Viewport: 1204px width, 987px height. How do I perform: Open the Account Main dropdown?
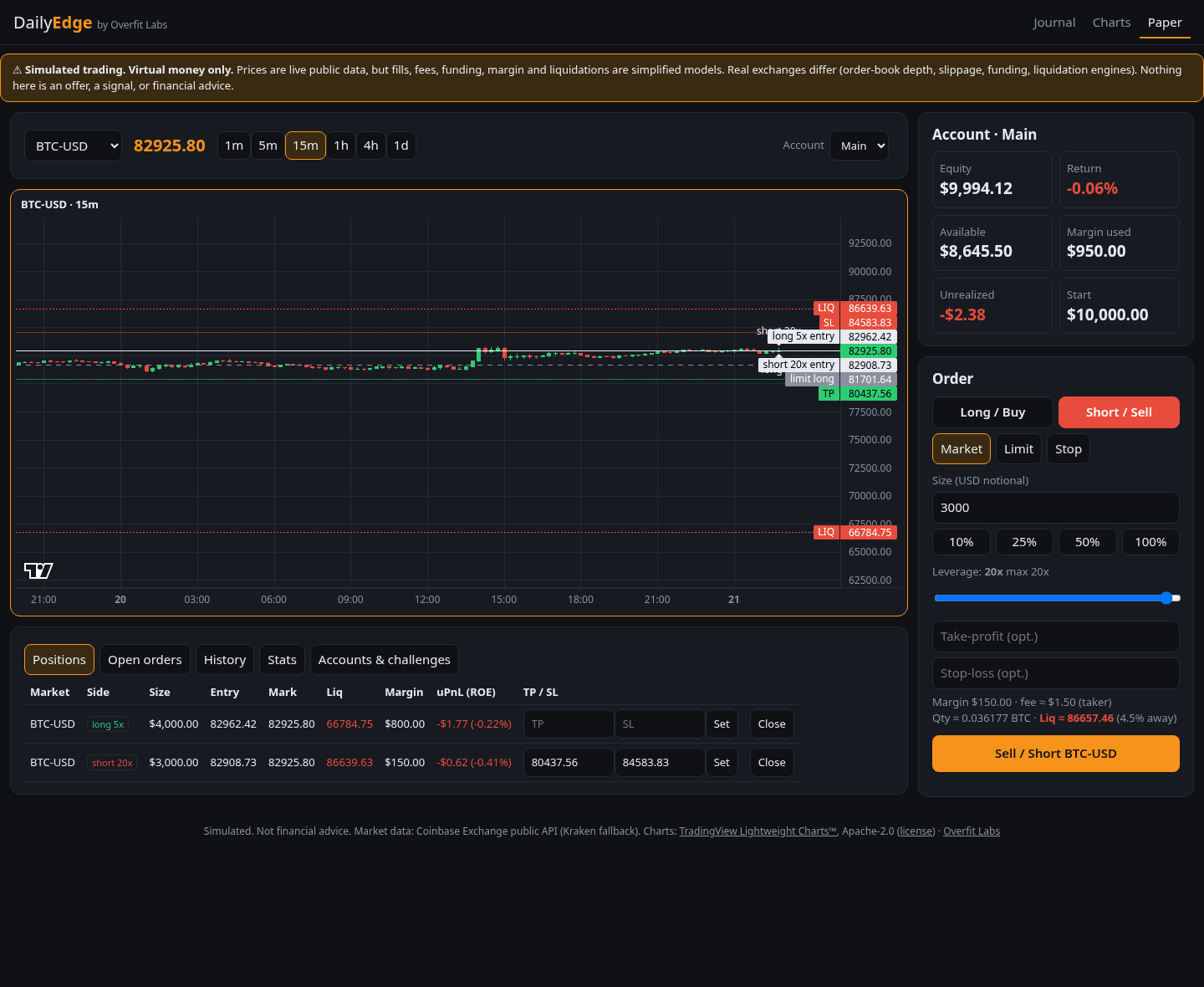[859, 146]
